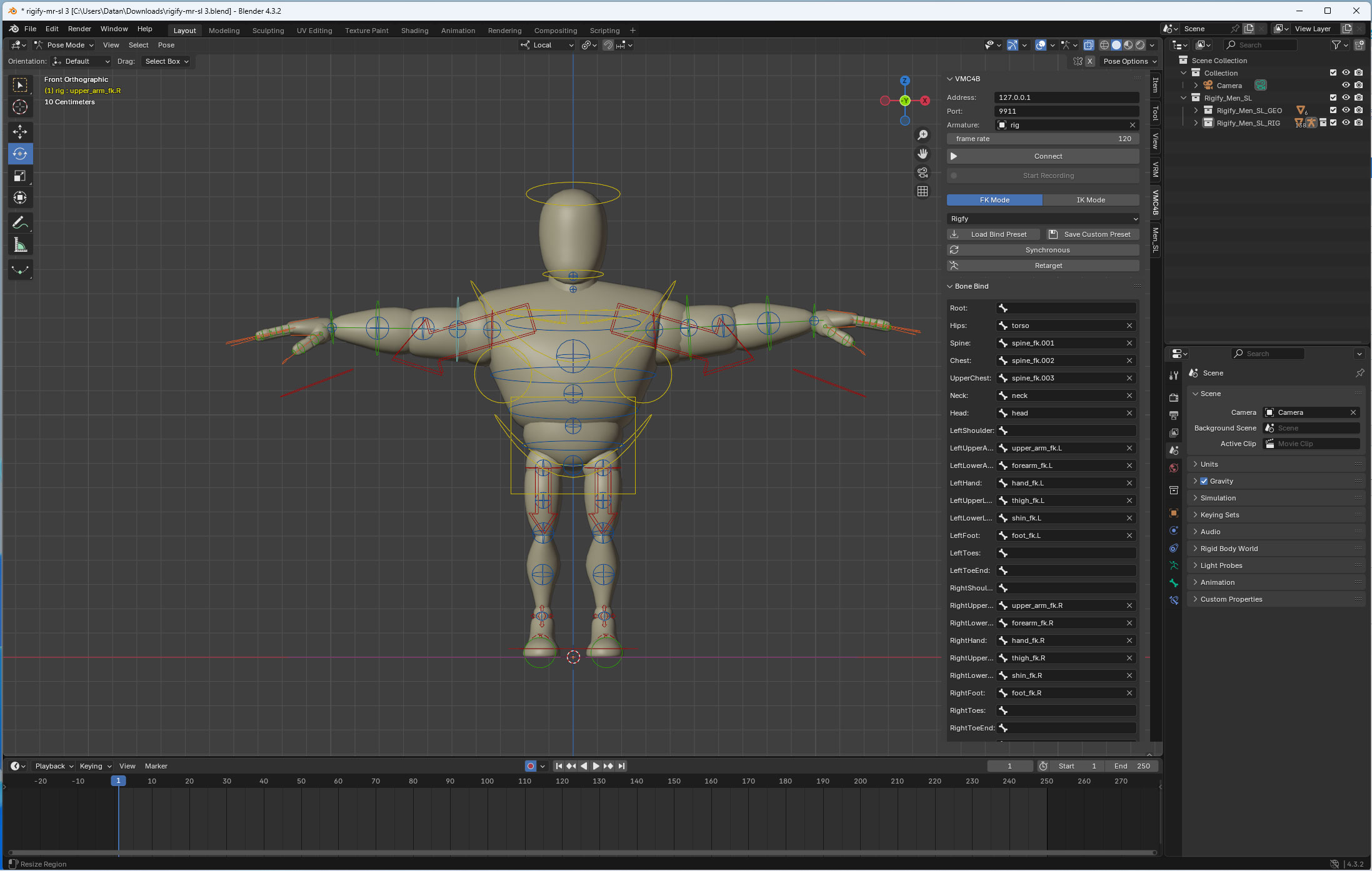This screenshot has height=871, width=1372.
Task: Open the Pose Mode dropdown
Action: click(64, 45)
